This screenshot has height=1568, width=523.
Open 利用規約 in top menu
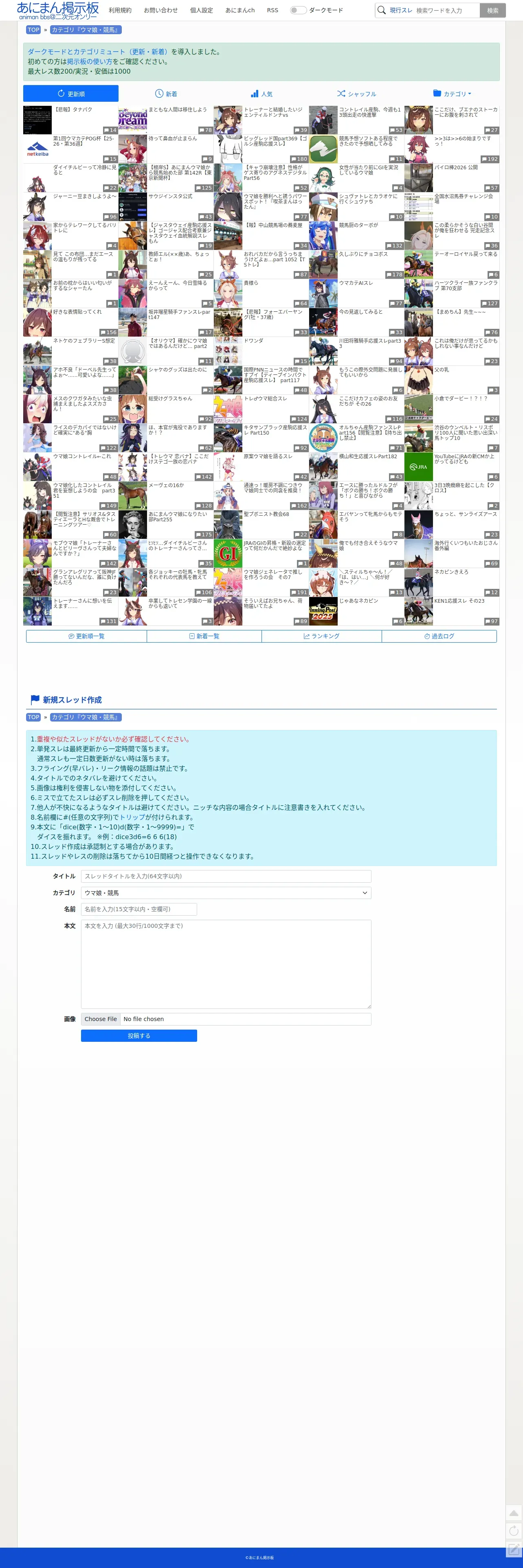[x=120, y=10]
